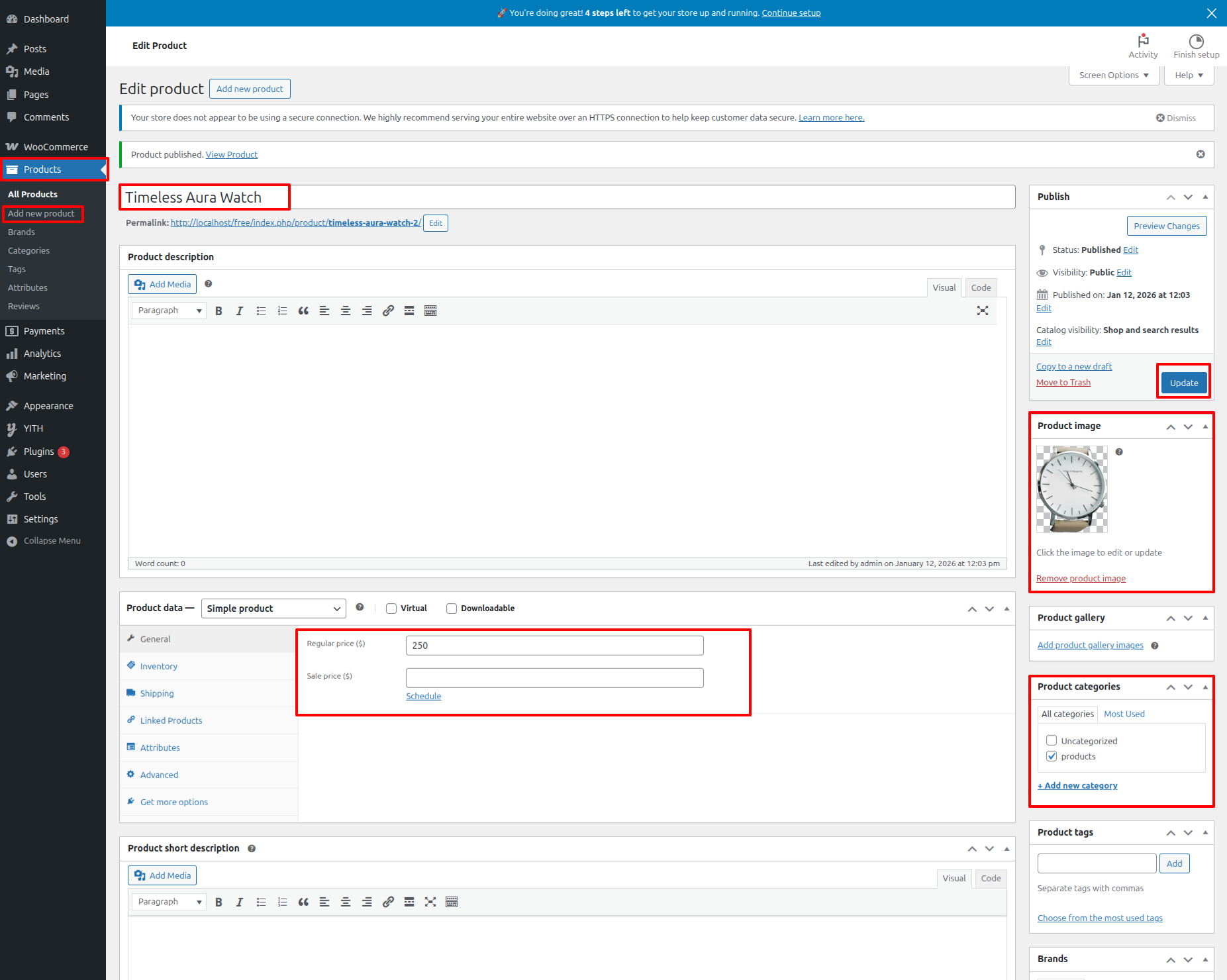This screenshot has height=980, width=1227.
Task: Click the watch product image thumbnail
Action: coord(1071,489)
